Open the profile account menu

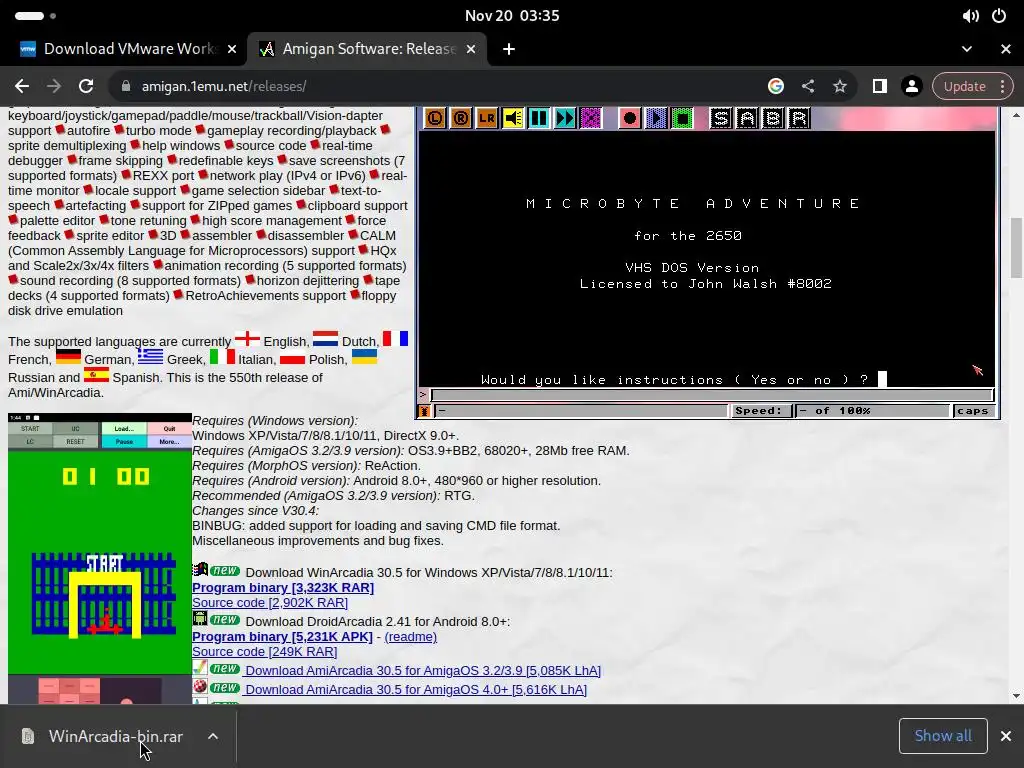coord(912,86)
